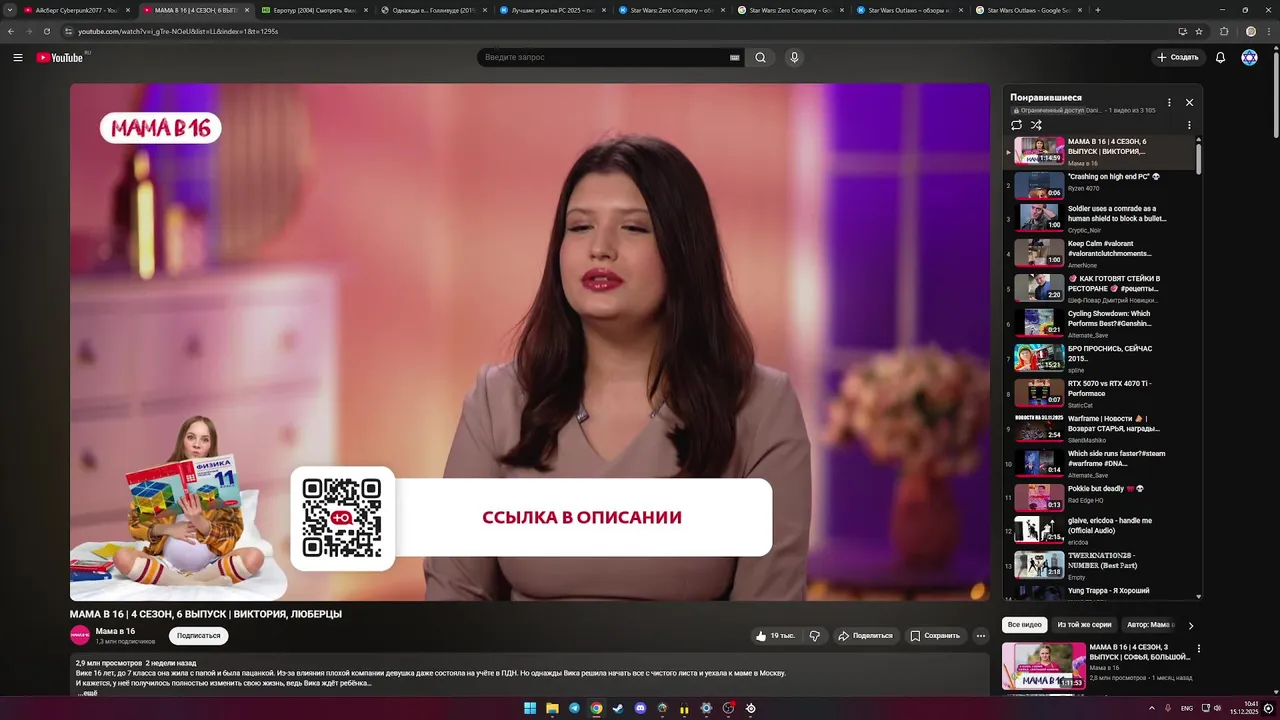Open glaive, ericdoa - handle me video
Screen dimensions: 1280x720
(x=1100, y=530)
